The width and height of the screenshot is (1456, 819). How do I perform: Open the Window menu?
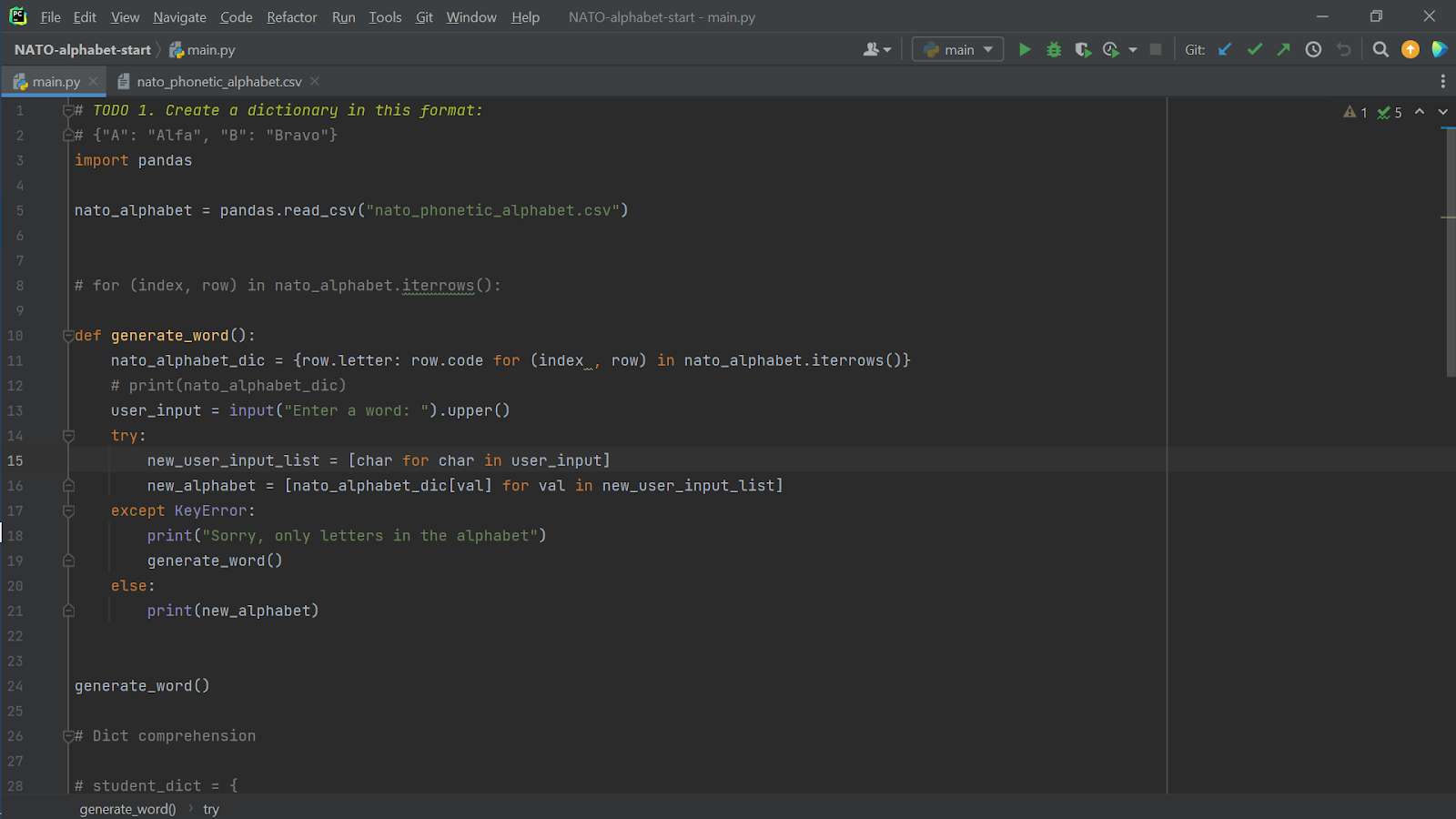[471, 17]
